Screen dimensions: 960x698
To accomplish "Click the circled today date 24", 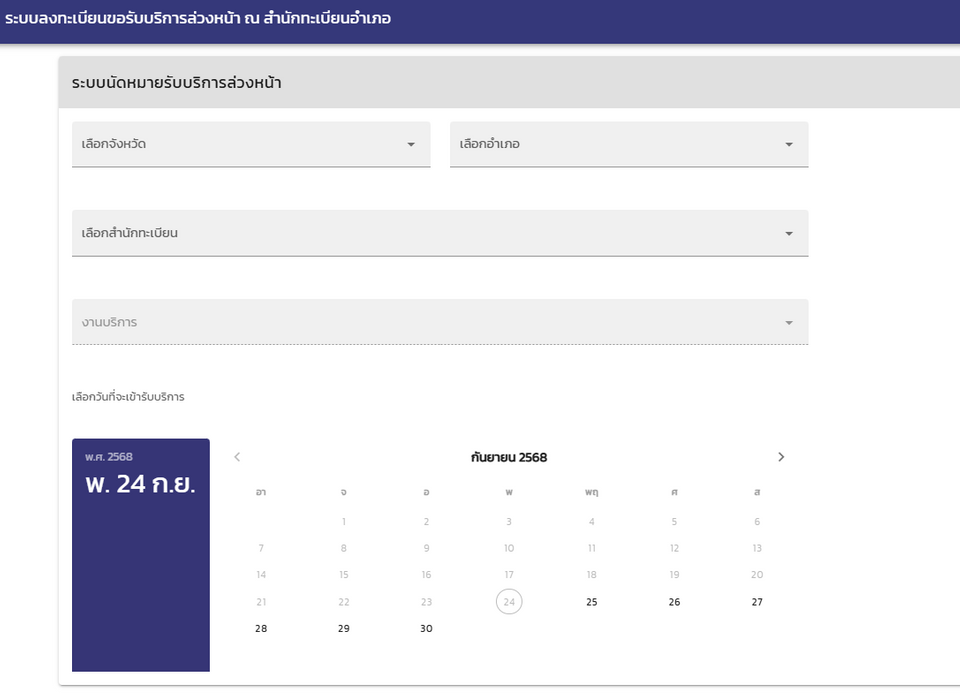I will pos(509,602).
